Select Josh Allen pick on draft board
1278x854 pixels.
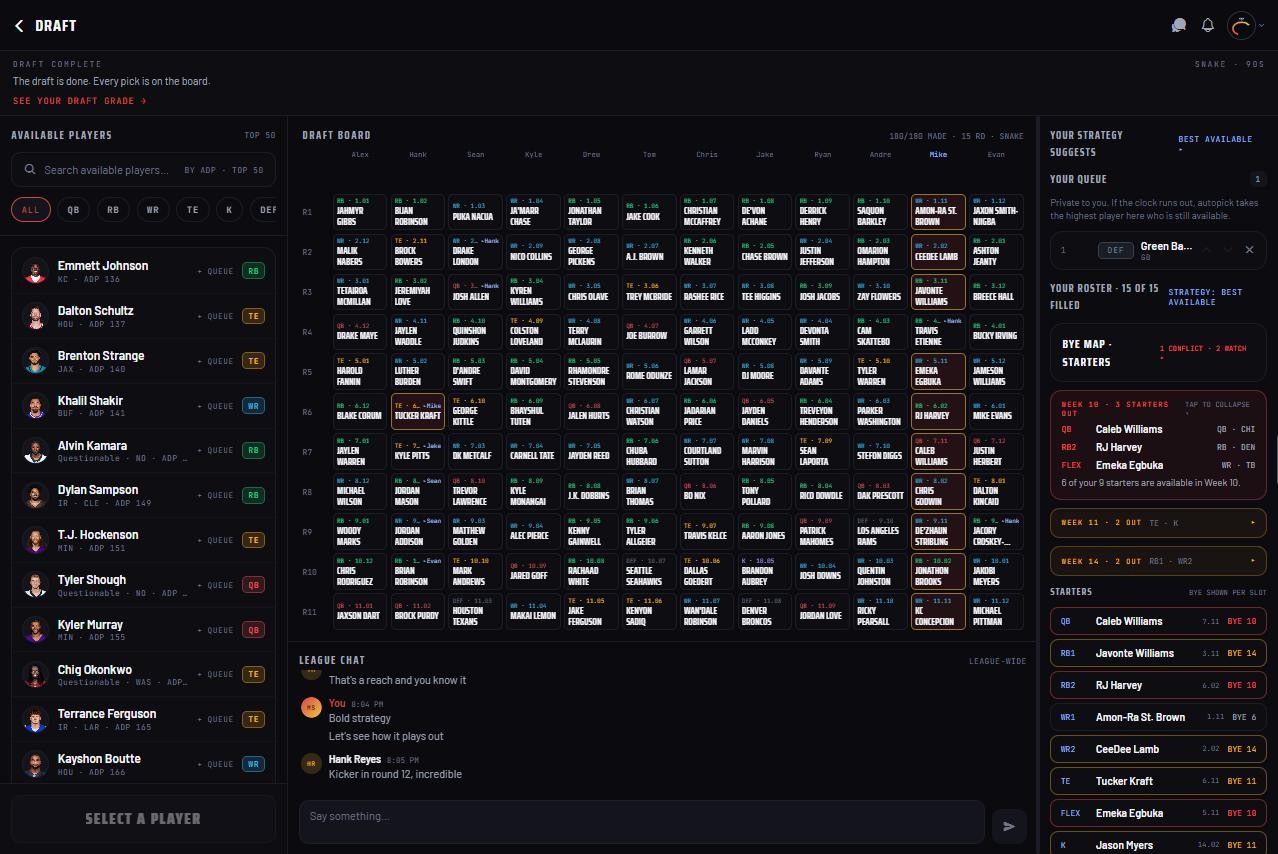pyautogui.click(x=477, y=292)
